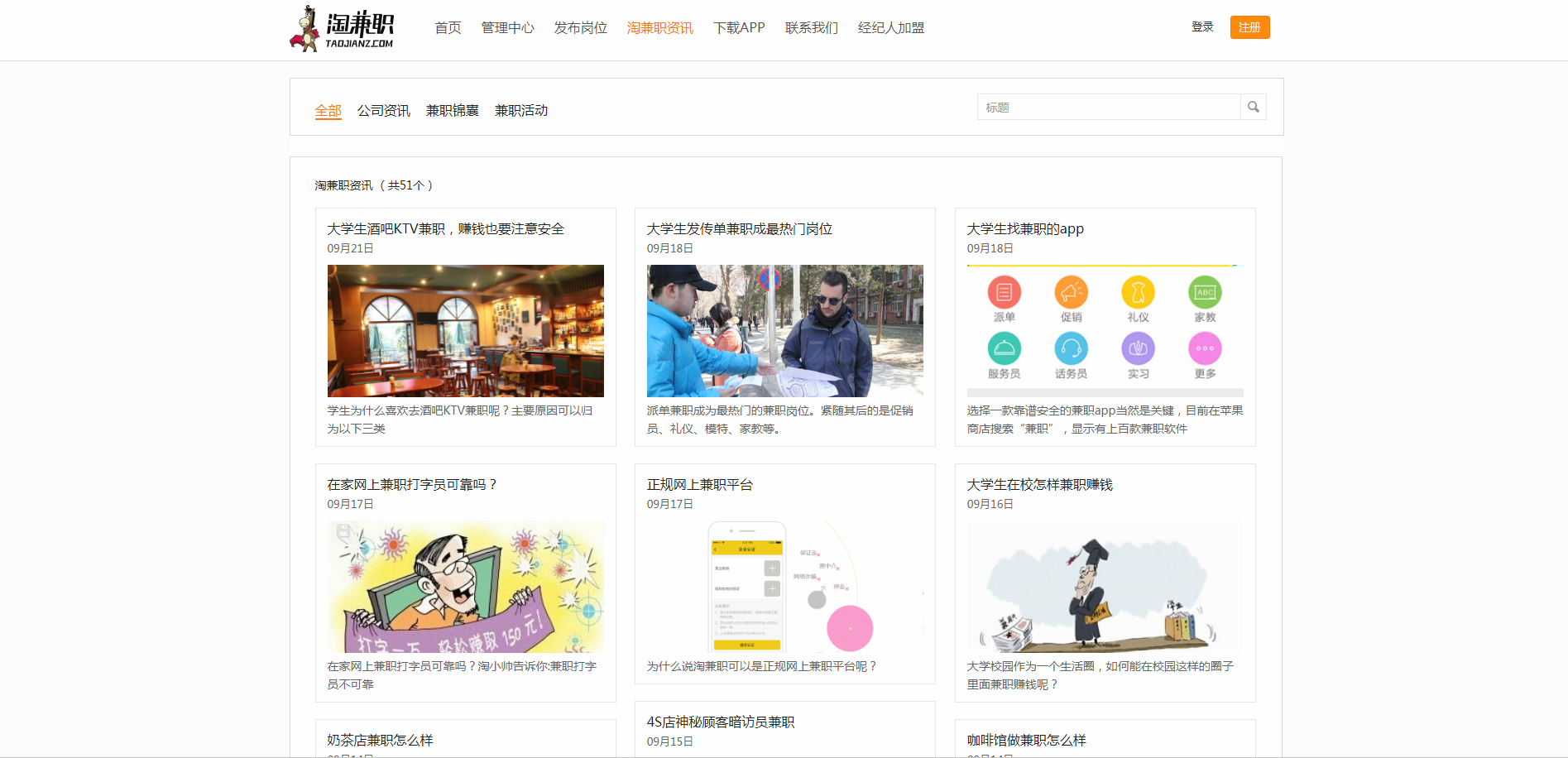This screenshot has height=758, width=1568.
Task: Click the 实习 purple icon
Action: [x=1139, y=348]
